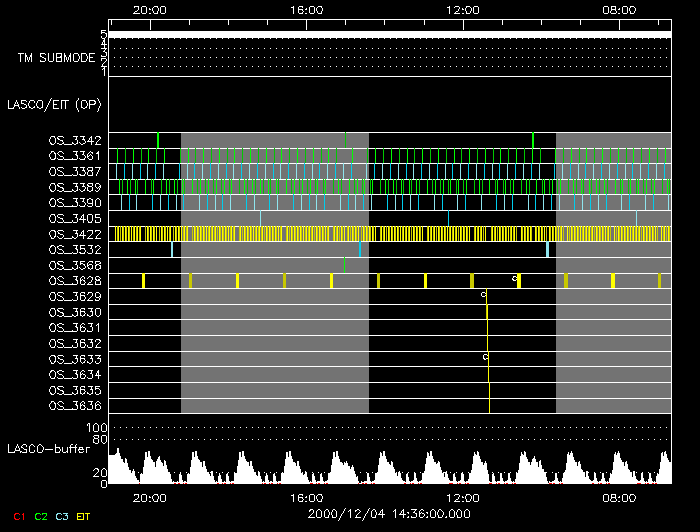The image size is (700, 532).
Task: Click 12:00 on the lower time axis
Action: 463,497
